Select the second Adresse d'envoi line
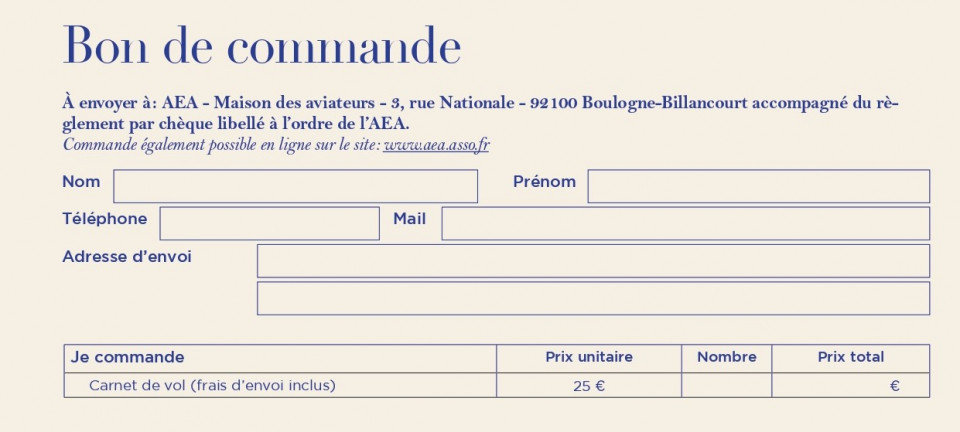The width and height of the screenshot is (960, 432). (x=593, y=298)
